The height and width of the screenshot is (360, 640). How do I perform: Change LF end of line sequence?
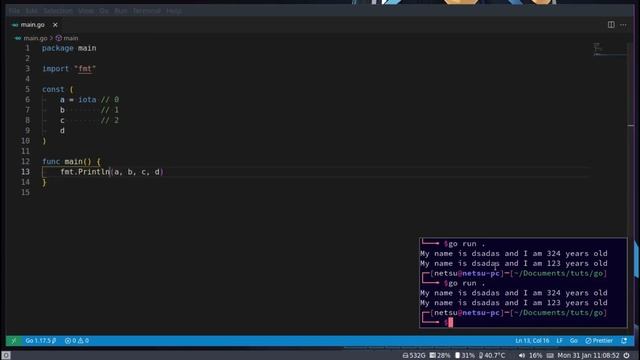(560, 340)
